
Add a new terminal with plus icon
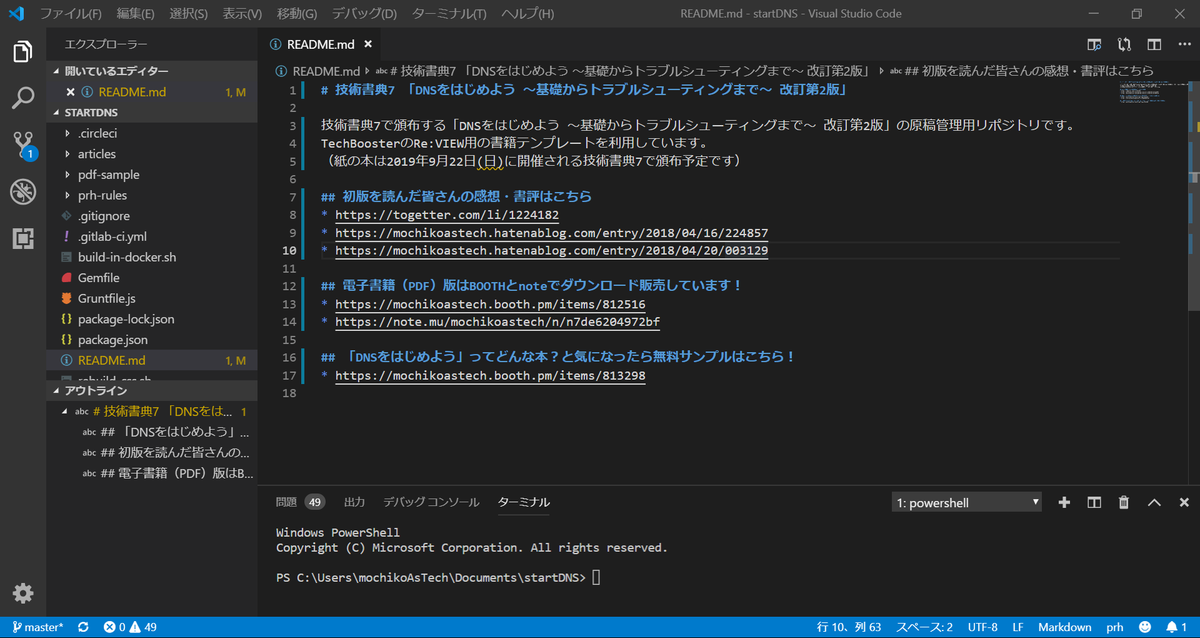1064,502
